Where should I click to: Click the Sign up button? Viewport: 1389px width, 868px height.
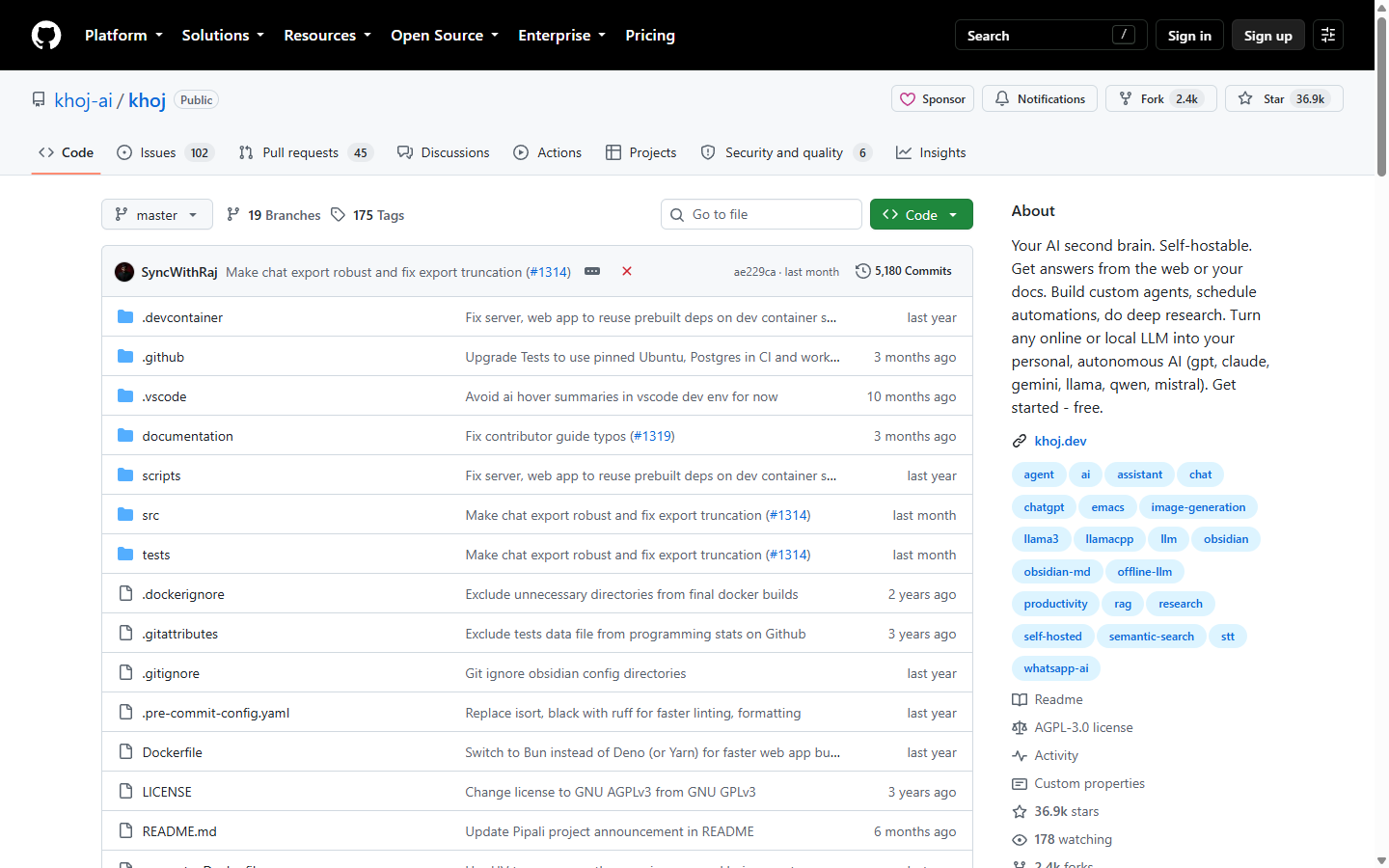pos(1268,36)
